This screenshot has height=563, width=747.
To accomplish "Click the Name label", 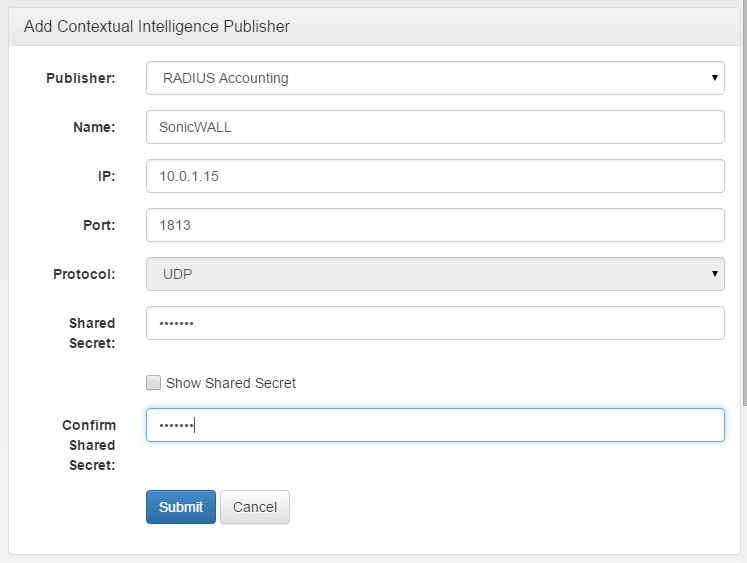I will coord(94,127).
